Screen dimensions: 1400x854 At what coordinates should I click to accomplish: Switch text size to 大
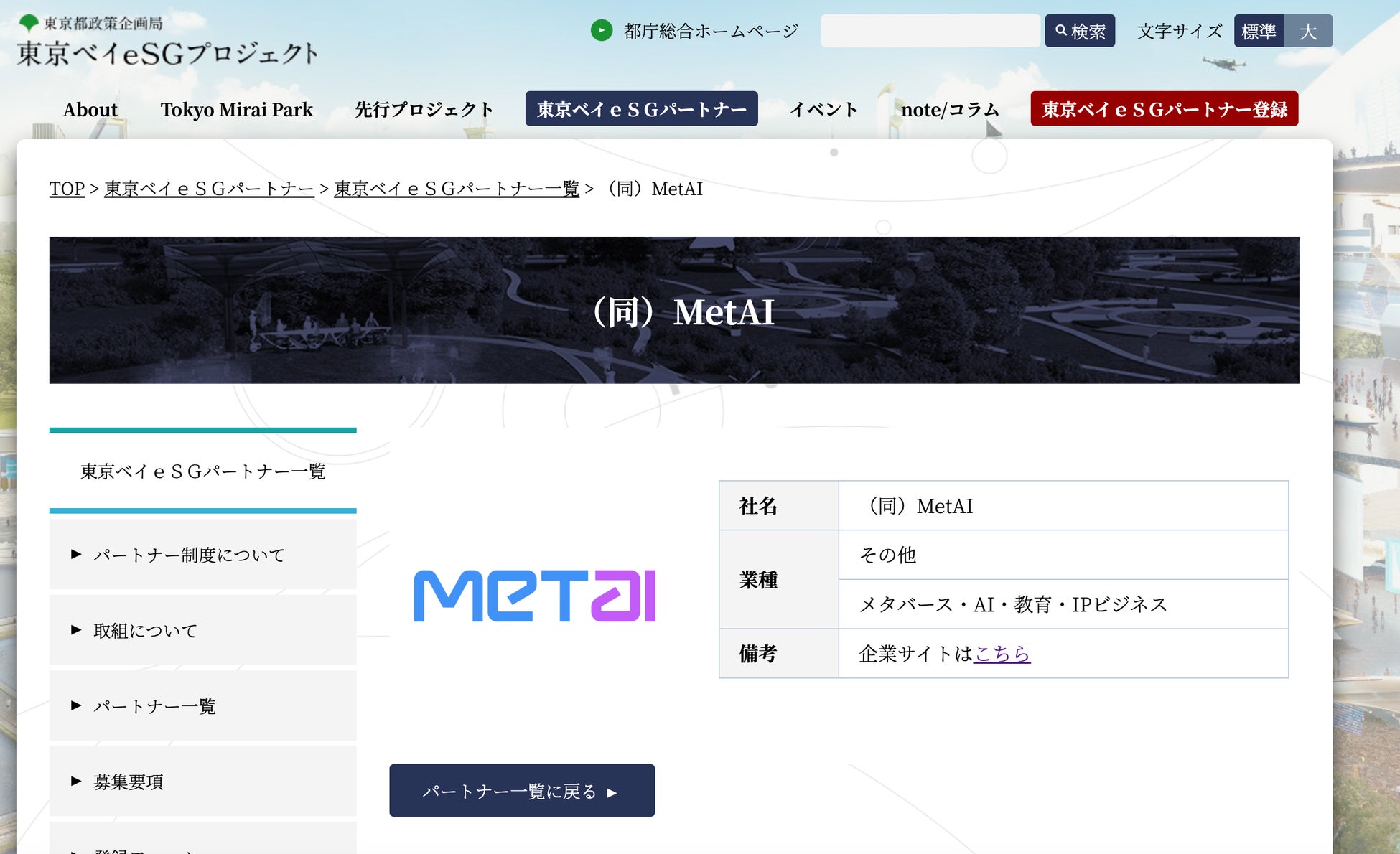(x=1308, y=31)
